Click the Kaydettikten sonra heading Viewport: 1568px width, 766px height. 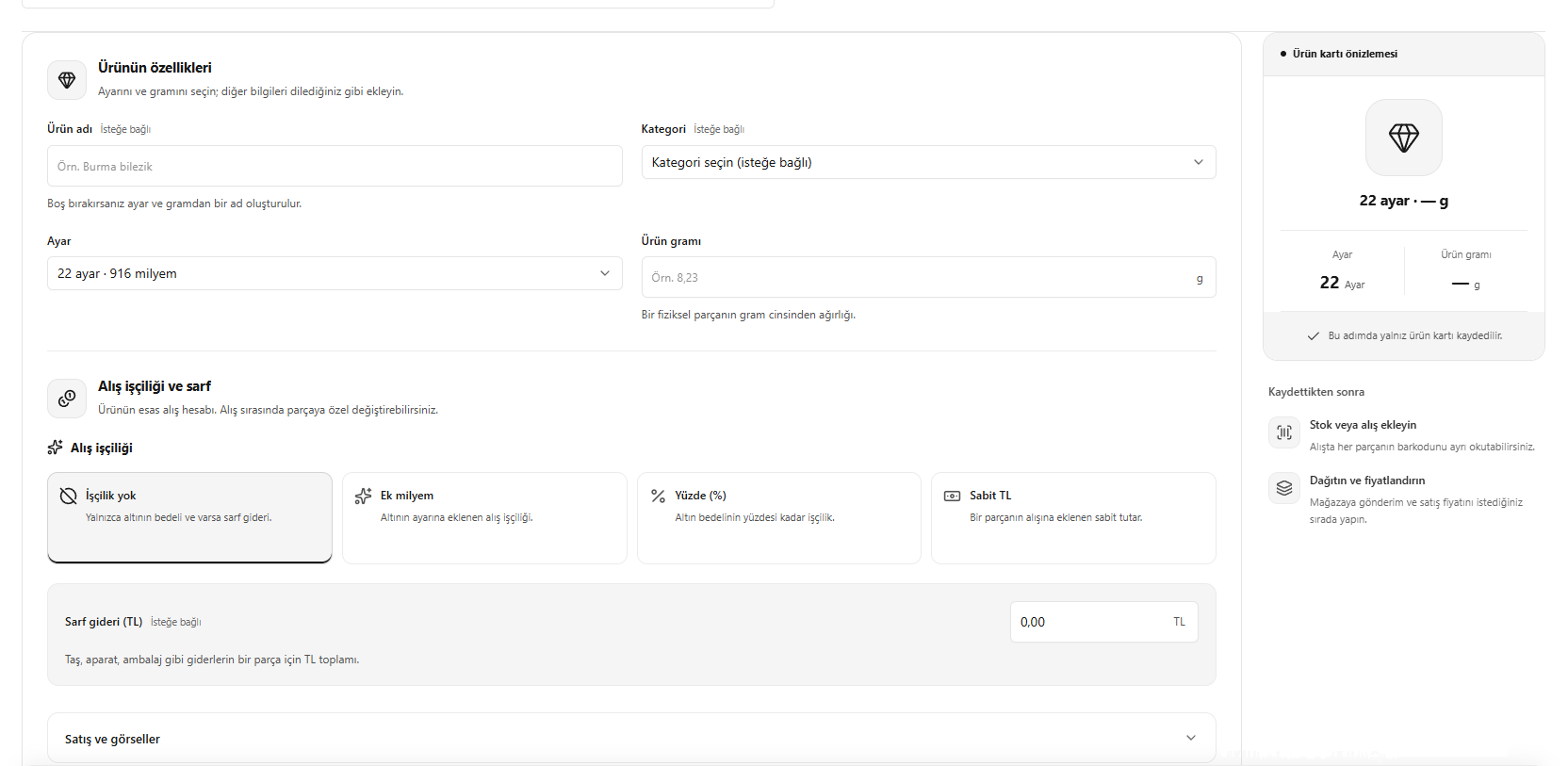(1316, 392)
